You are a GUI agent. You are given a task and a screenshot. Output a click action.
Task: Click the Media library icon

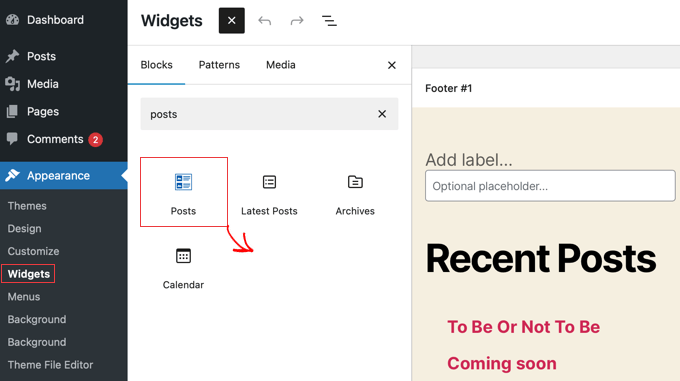[x=13, y=84]
